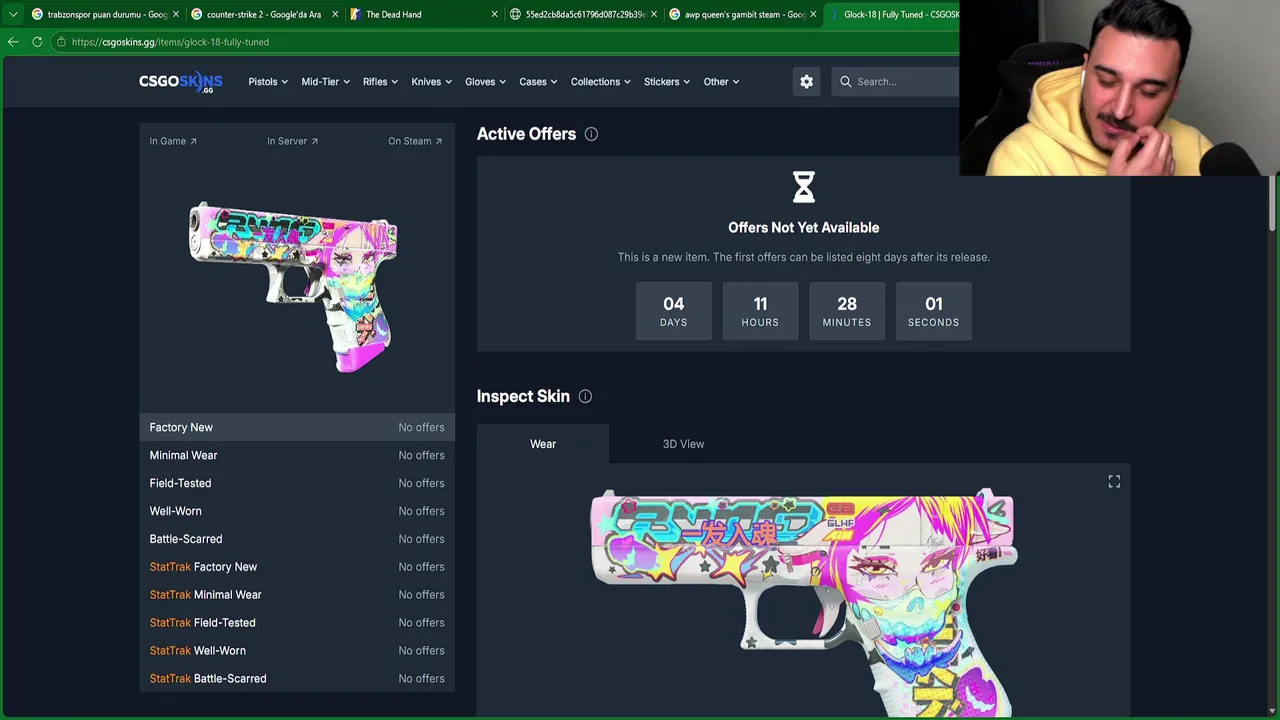Screen dimensions: 1280x720
Task: Open the On Steam link
Action: click(415, 141)
